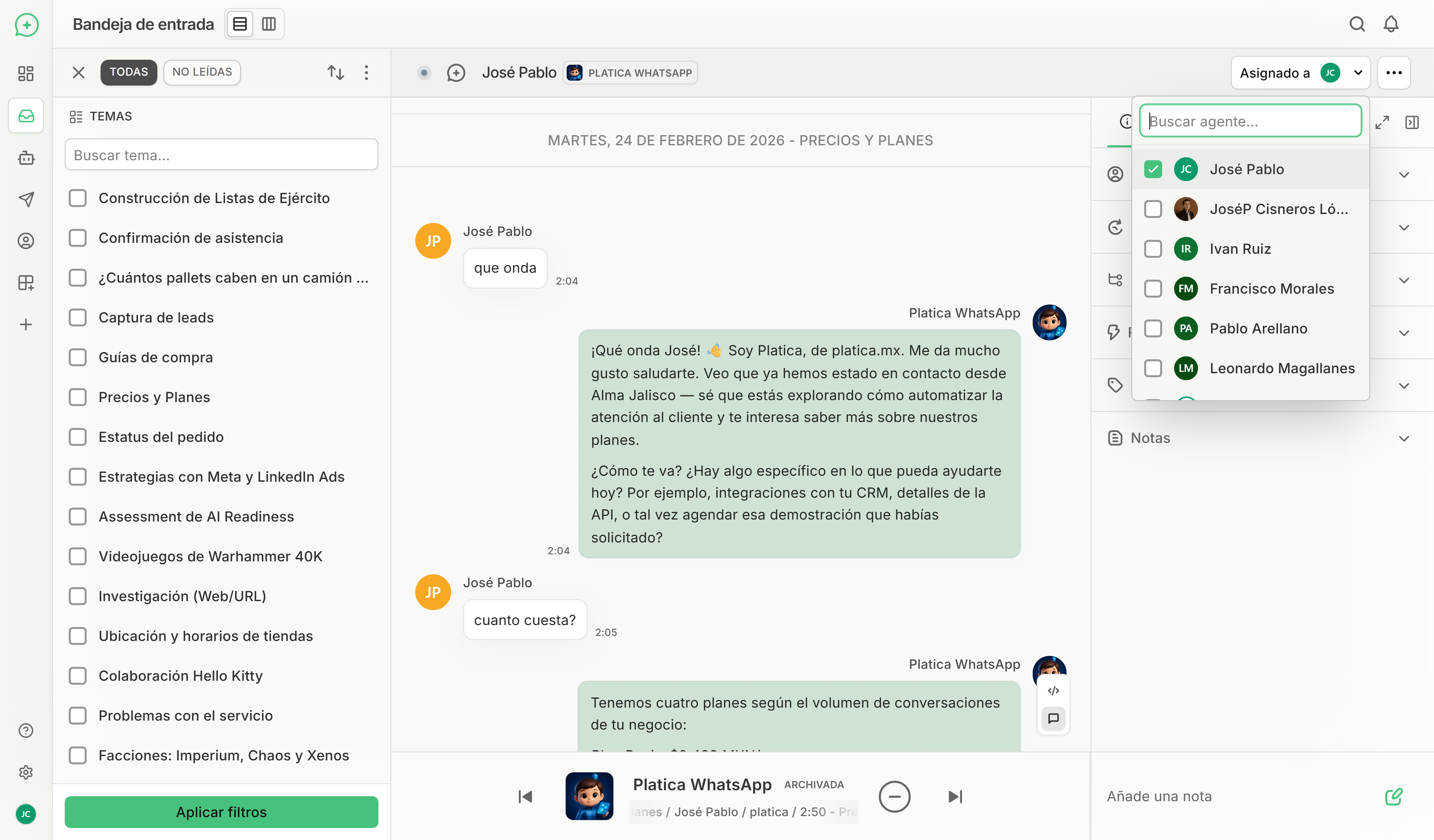Click the code snippet icon on the message
Viewport: 1434px width, 840px height.
click(1053, 691)
